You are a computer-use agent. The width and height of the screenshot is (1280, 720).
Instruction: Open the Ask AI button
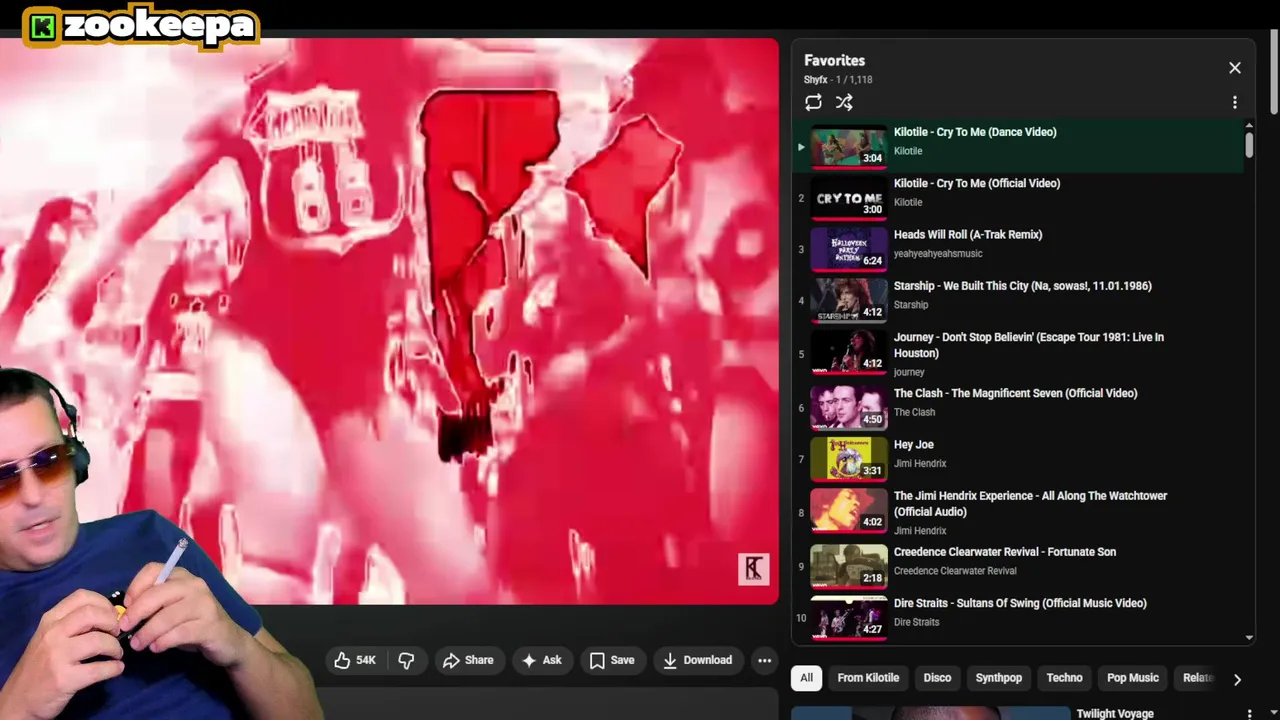[541, 660]
